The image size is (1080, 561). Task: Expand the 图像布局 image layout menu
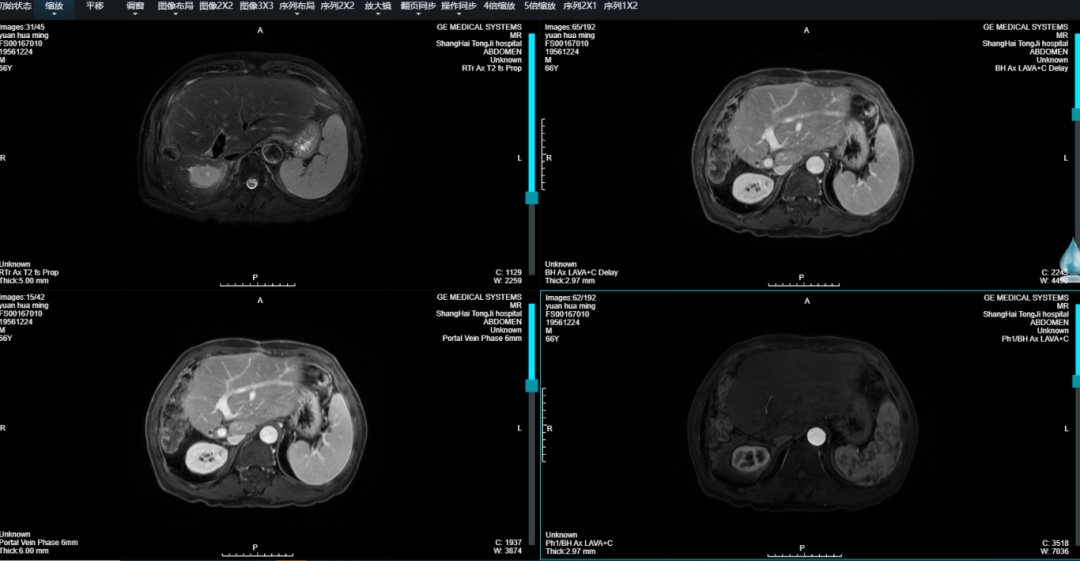pyautogui.click(x=175, y=6)
